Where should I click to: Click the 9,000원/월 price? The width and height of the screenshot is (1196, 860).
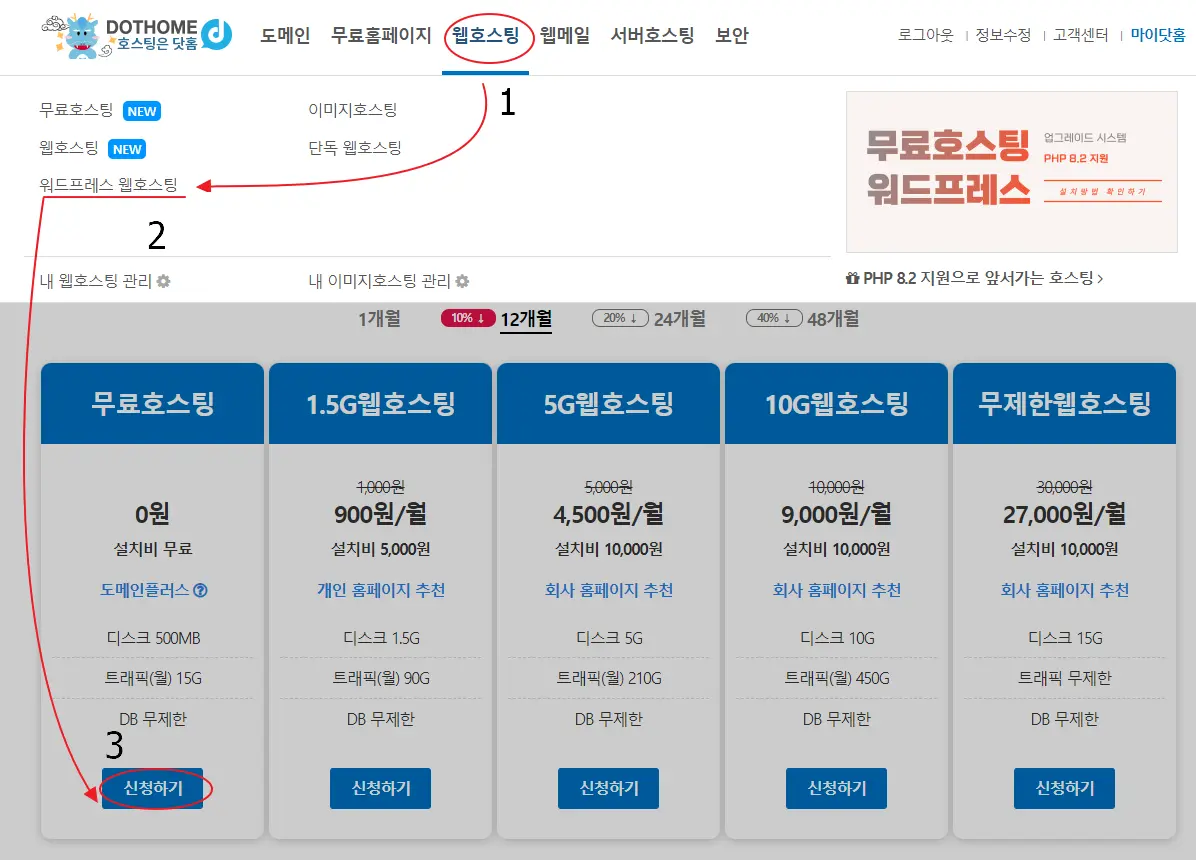click(837, 514)
